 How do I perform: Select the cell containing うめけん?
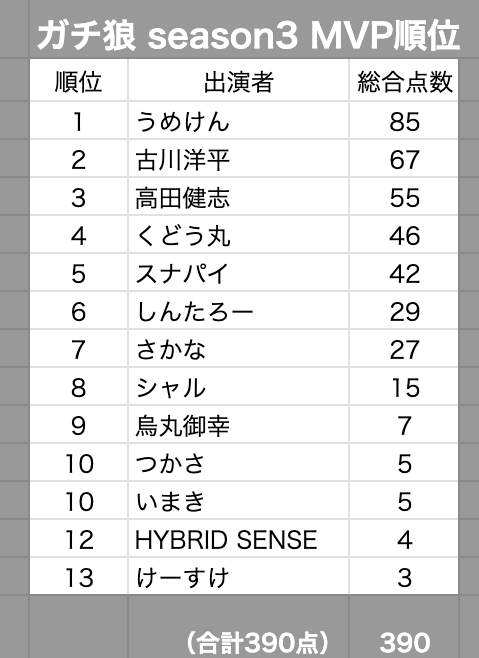(238, 121)
